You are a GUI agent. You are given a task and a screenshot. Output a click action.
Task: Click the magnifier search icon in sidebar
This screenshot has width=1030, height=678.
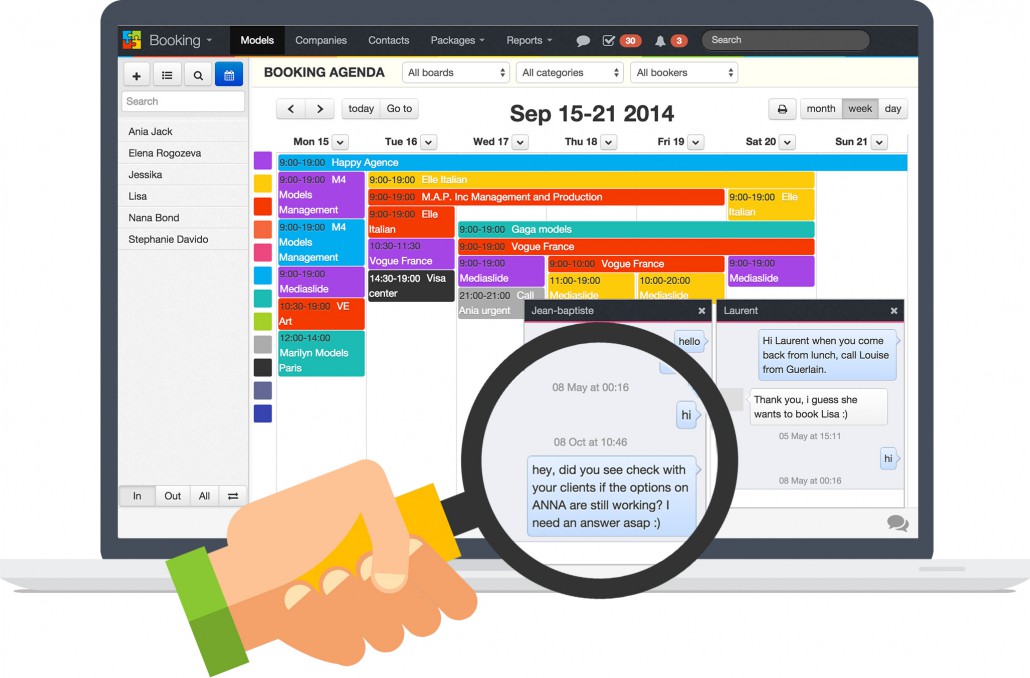click(198, 75)
